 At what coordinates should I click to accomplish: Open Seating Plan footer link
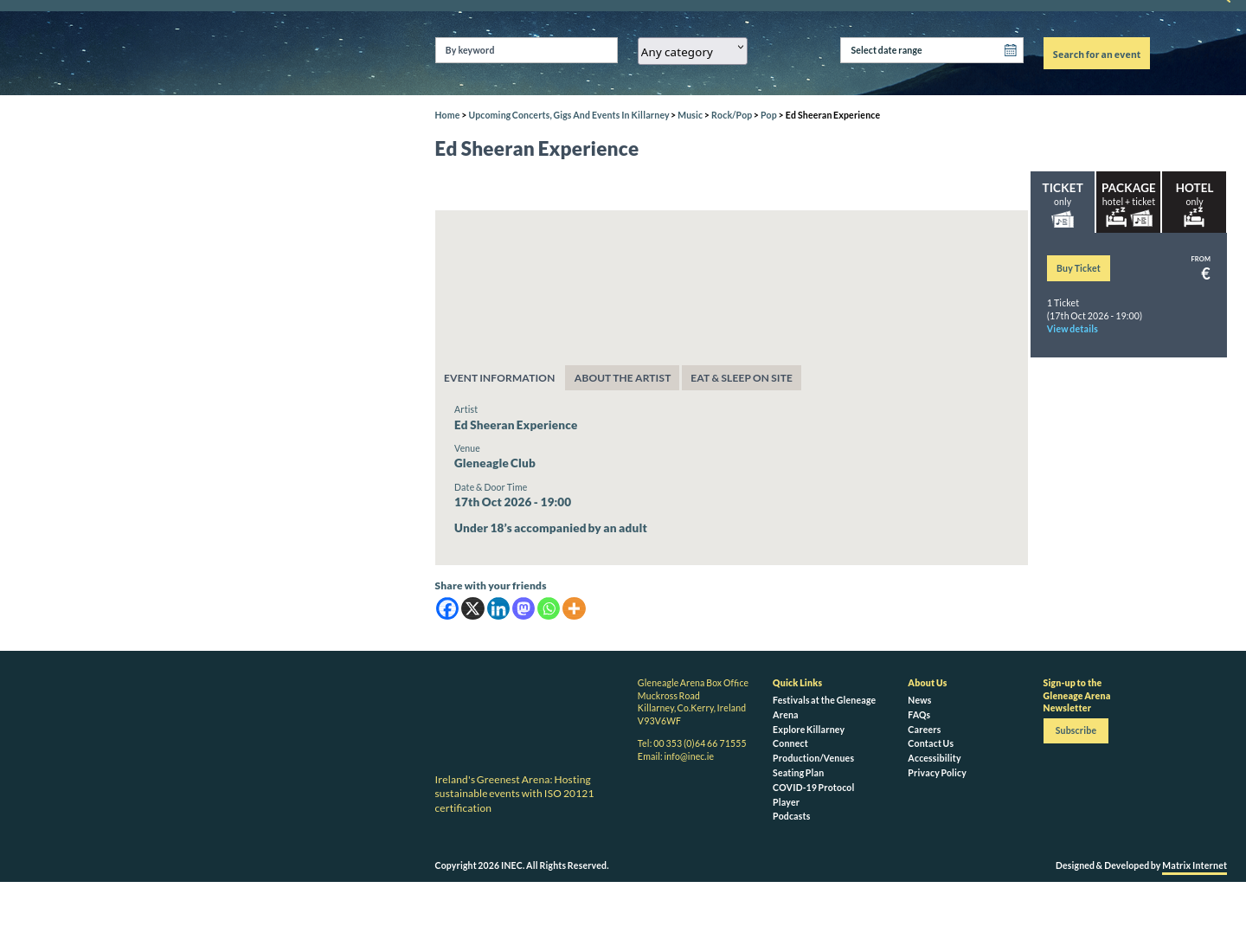click(798, 773)
